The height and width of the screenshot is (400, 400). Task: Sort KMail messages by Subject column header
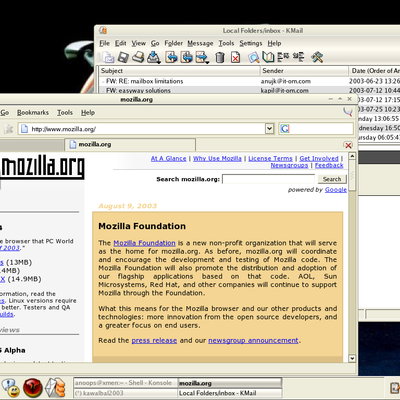pyautogui.click(x=179, y=71)
